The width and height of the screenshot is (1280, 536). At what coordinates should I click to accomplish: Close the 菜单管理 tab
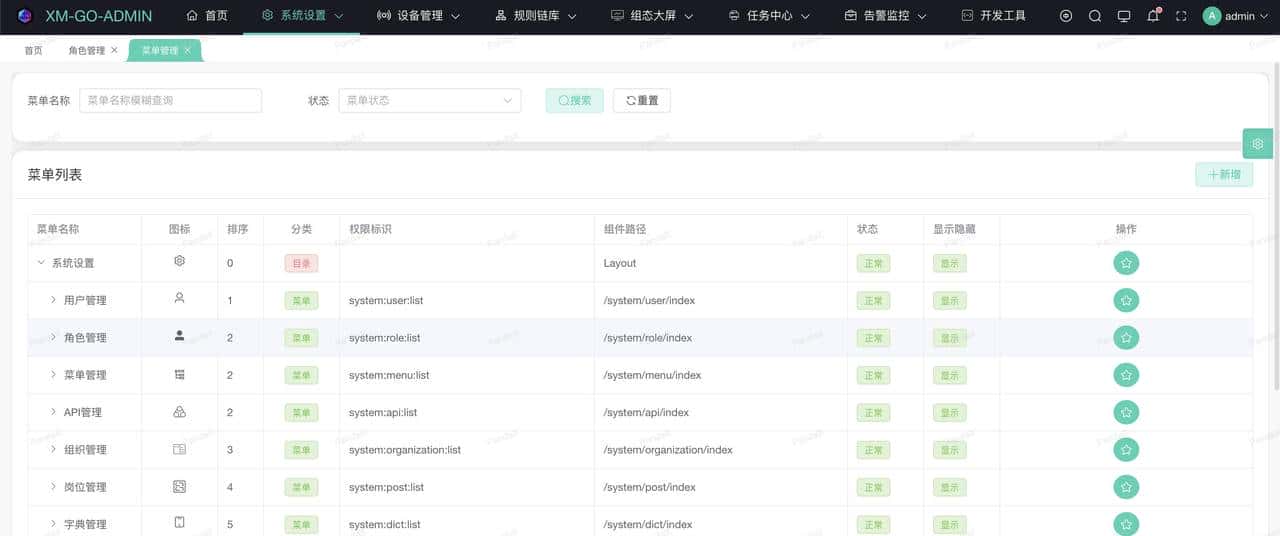point(187,50)
